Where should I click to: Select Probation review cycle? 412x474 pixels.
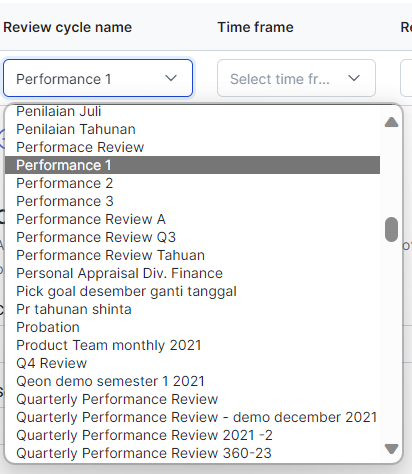[x=192, y=327]
